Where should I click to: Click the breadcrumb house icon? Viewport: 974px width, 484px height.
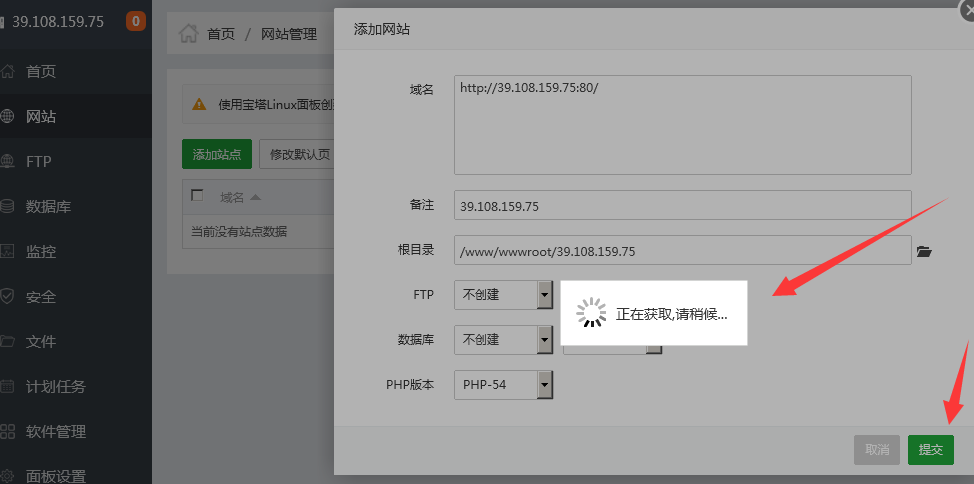(188, 34)
